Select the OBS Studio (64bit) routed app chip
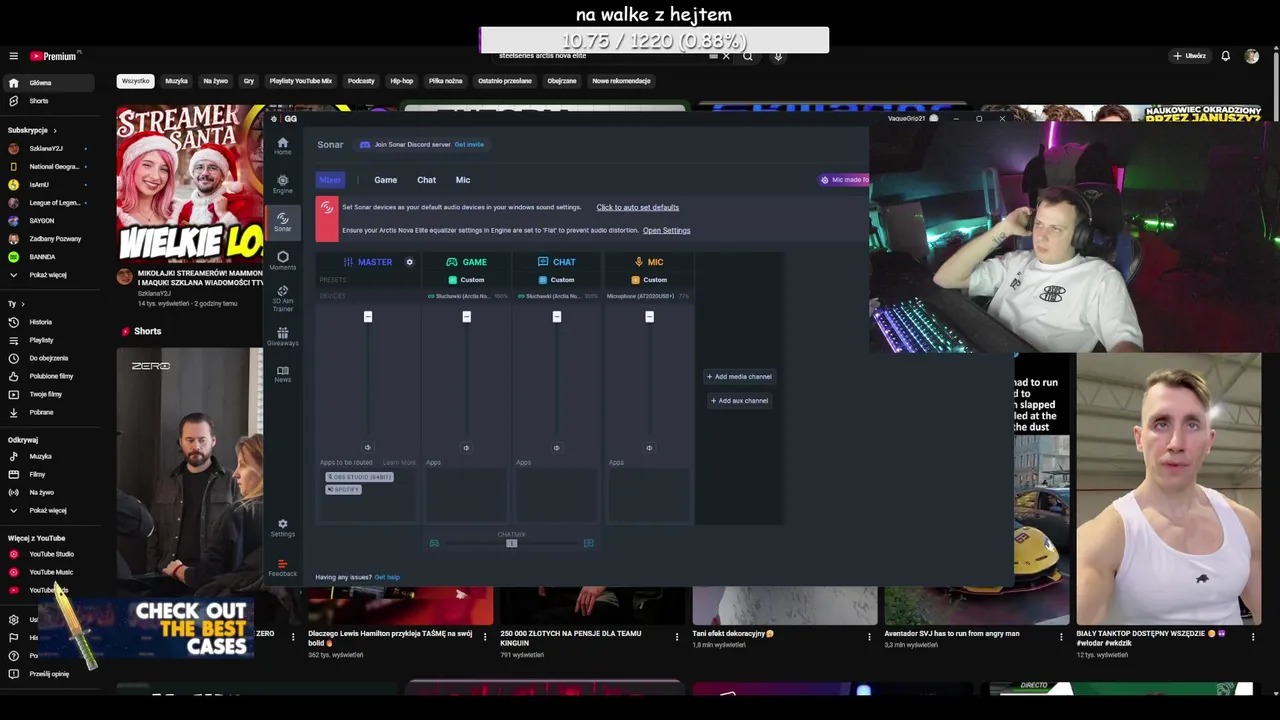 pyautogui.click(x=359, y=477)
